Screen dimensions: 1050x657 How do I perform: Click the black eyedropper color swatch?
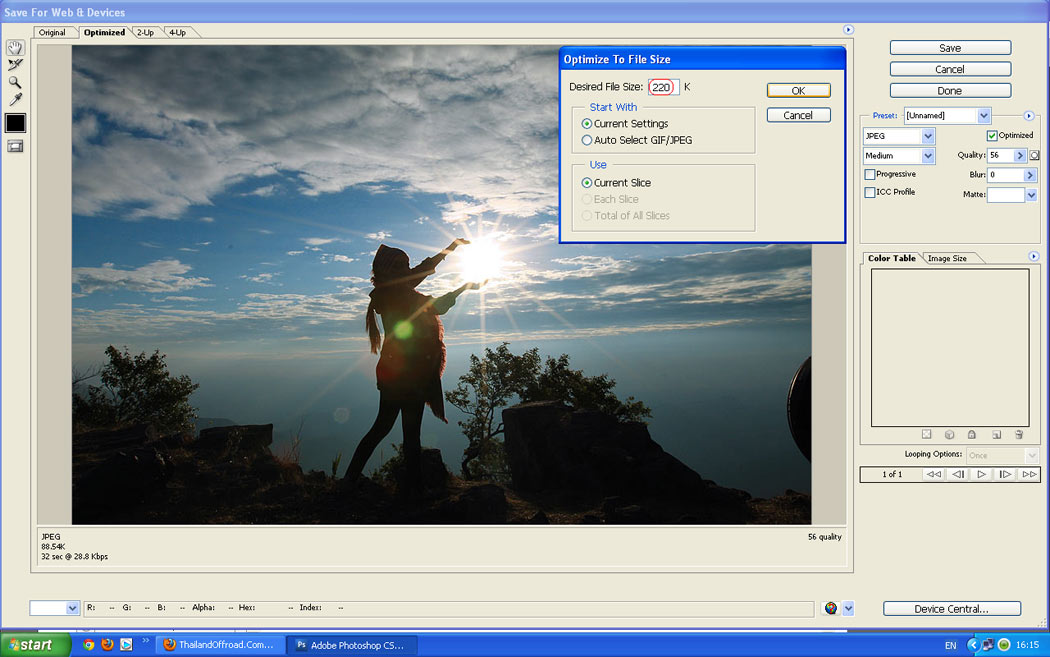(x=15, y=123)
